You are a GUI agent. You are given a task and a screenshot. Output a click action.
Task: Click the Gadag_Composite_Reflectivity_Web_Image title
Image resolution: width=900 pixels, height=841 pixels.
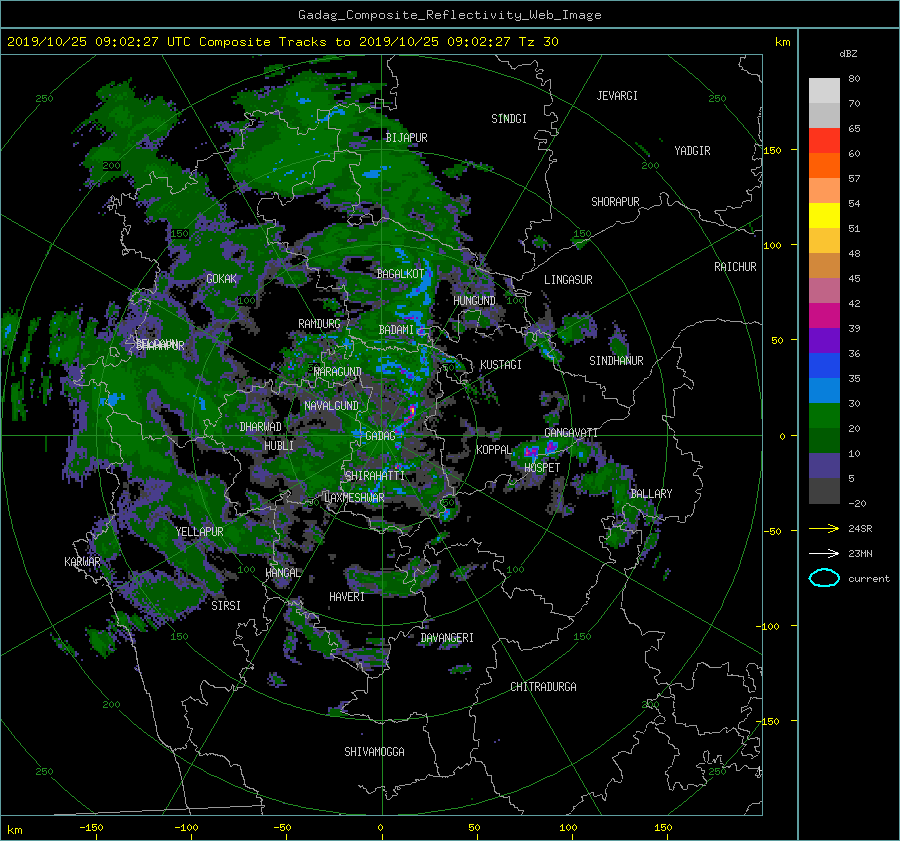coord(449,15)
